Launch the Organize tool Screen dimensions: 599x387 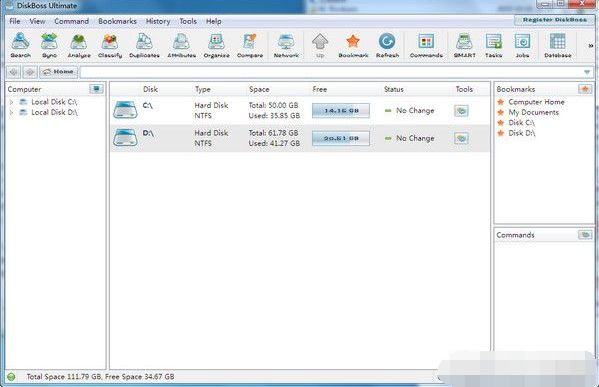216,45
